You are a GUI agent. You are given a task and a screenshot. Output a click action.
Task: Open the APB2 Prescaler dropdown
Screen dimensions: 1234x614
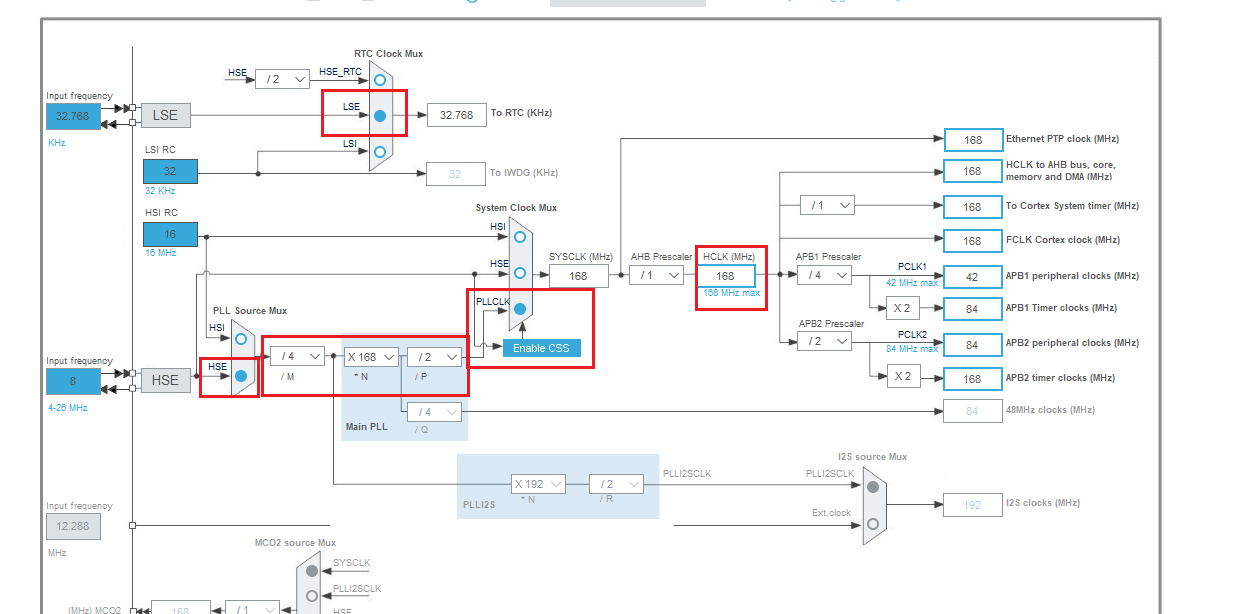[823, 340]
